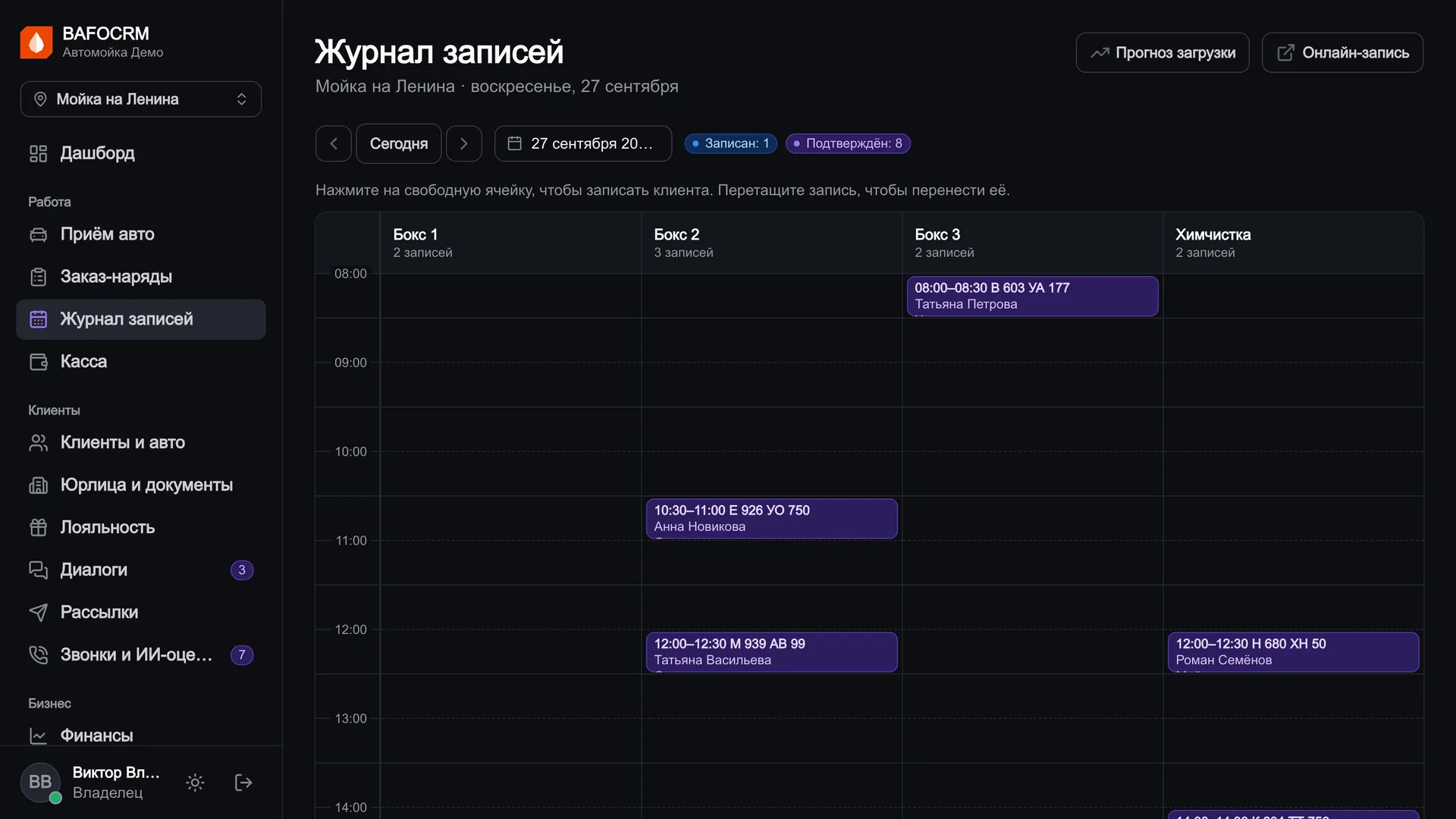
Task: Click the BAFOCRM flame logo
Action: tap(36, 42)
